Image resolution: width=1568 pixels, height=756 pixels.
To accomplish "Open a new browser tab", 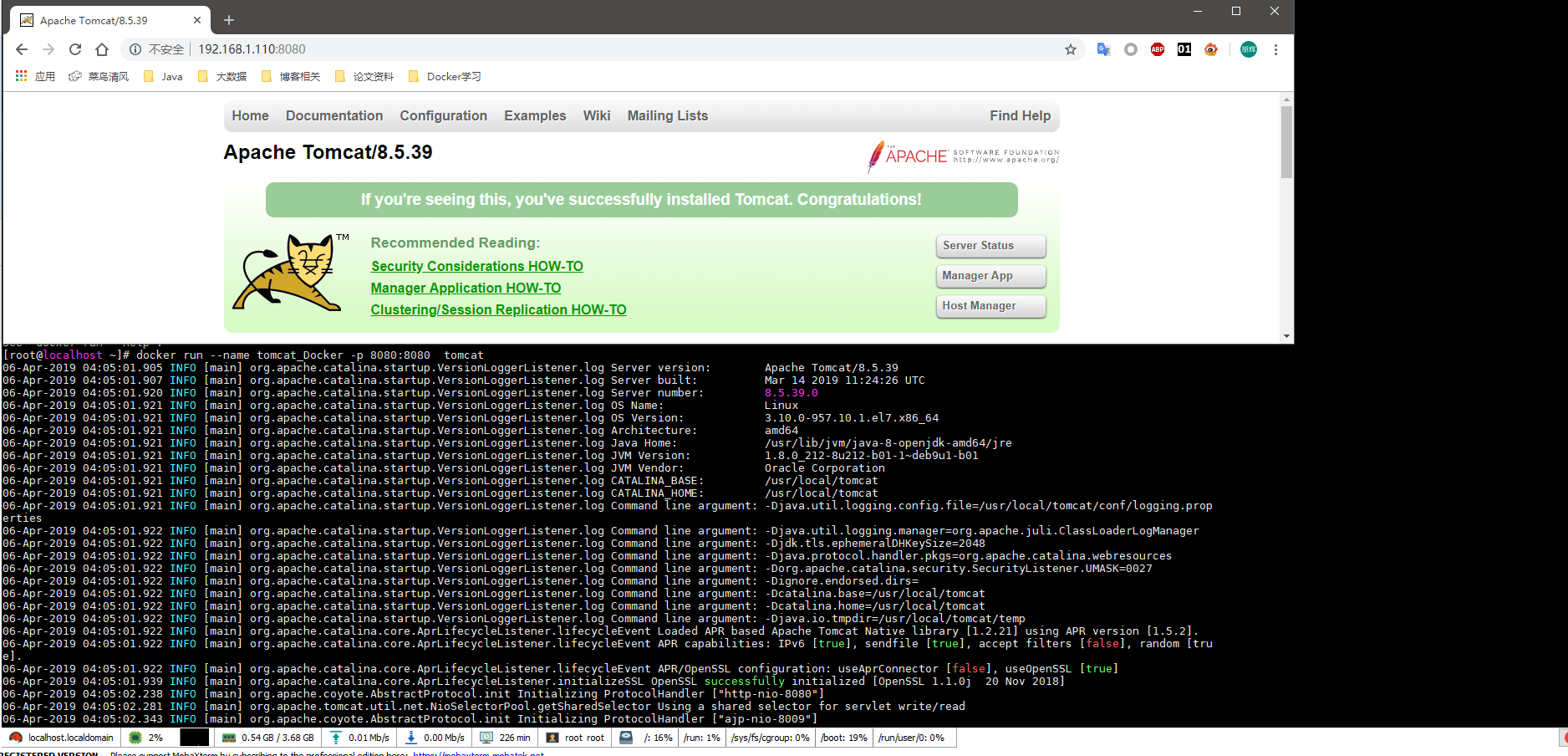I will (229, 20).
